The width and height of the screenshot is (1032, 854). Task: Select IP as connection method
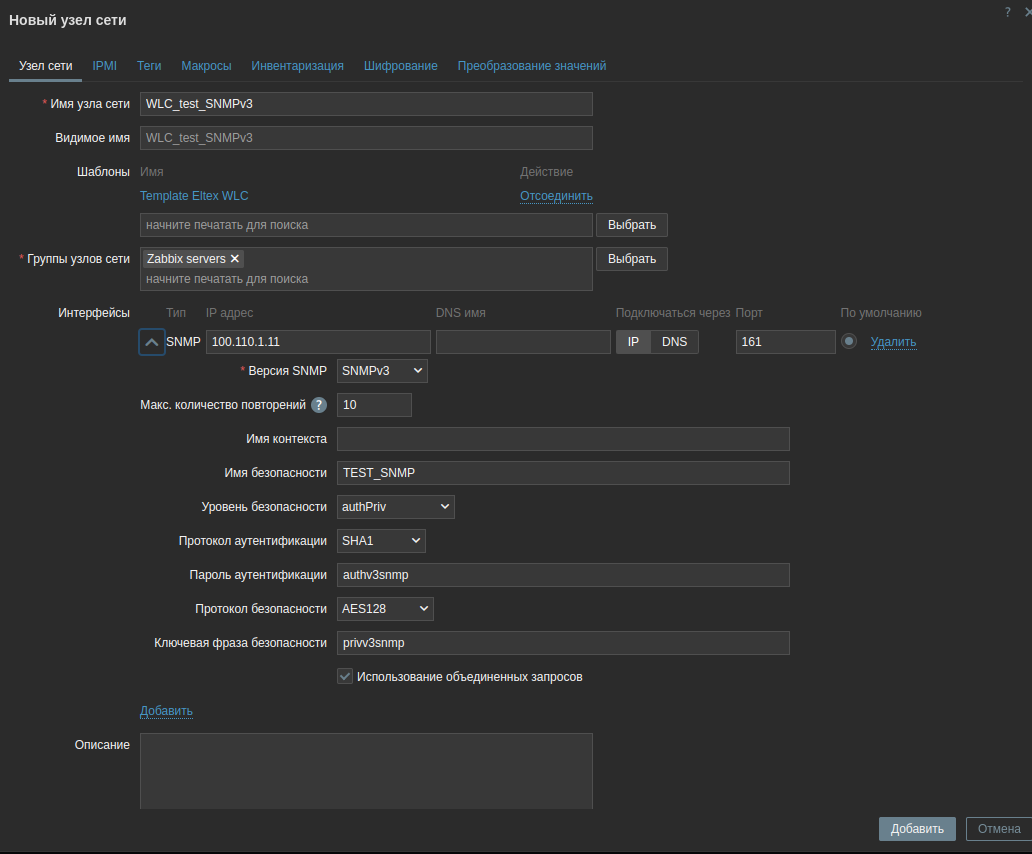coord(633,342)
